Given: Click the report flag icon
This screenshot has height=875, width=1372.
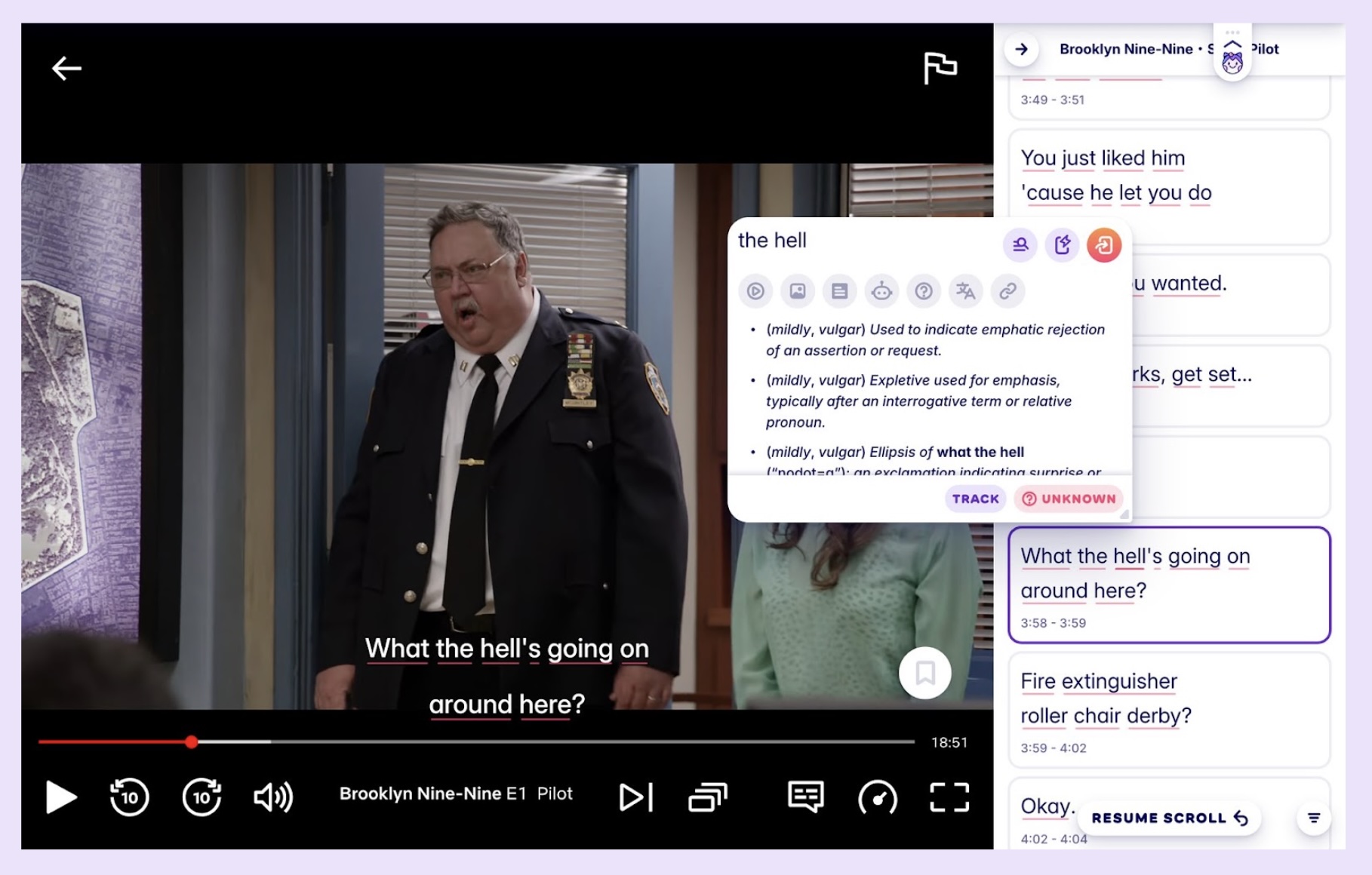Looking at the screenshot, I should tap(940, 68).
